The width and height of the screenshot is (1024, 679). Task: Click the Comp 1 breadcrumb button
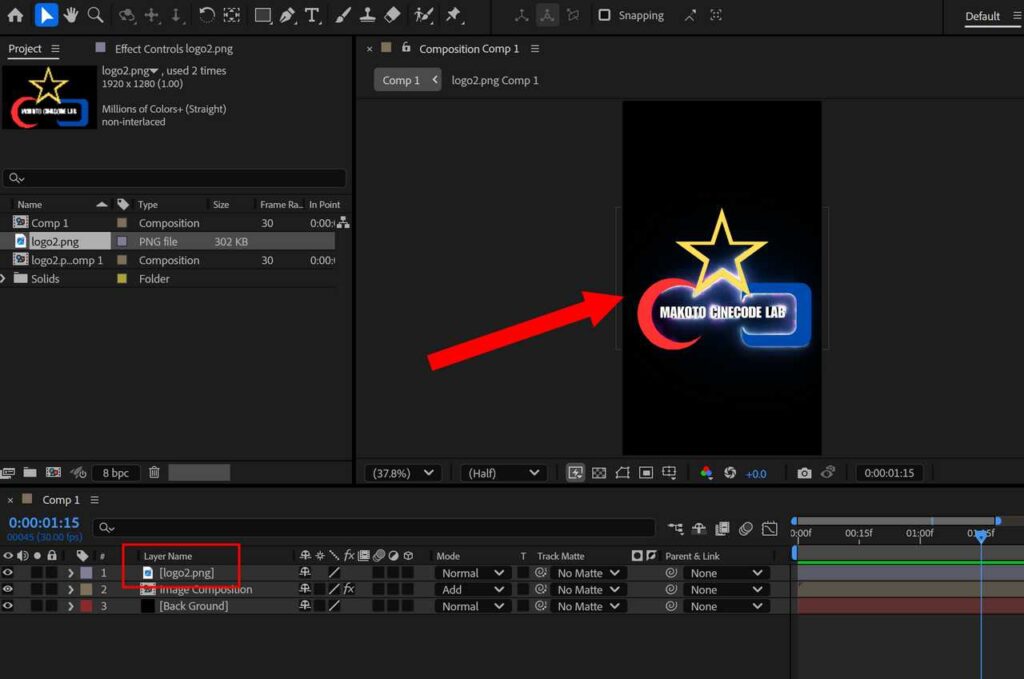tap(408, 80)
